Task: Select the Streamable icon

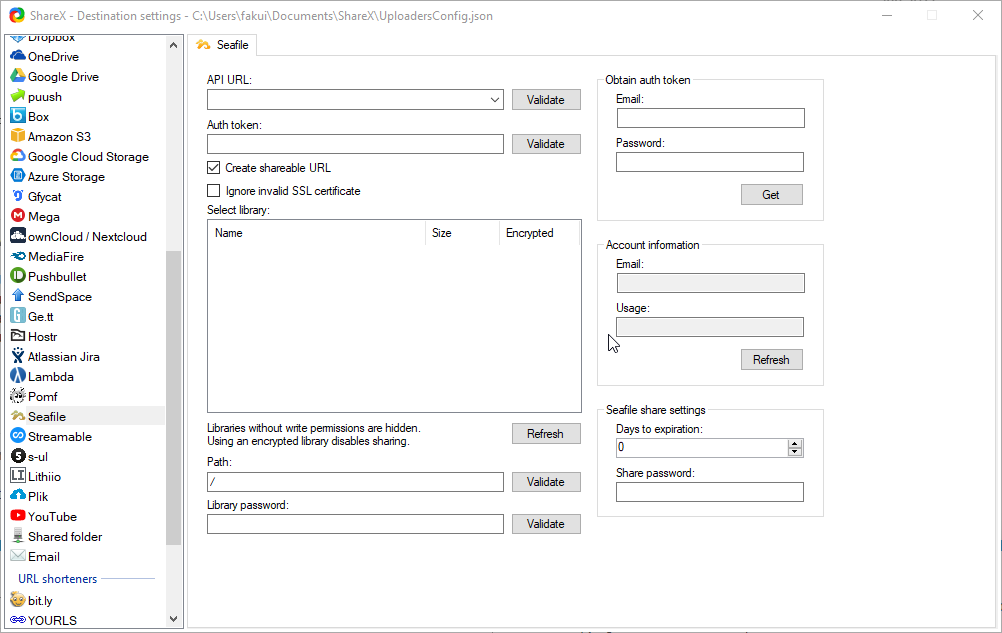Action: tap(18, 437)
